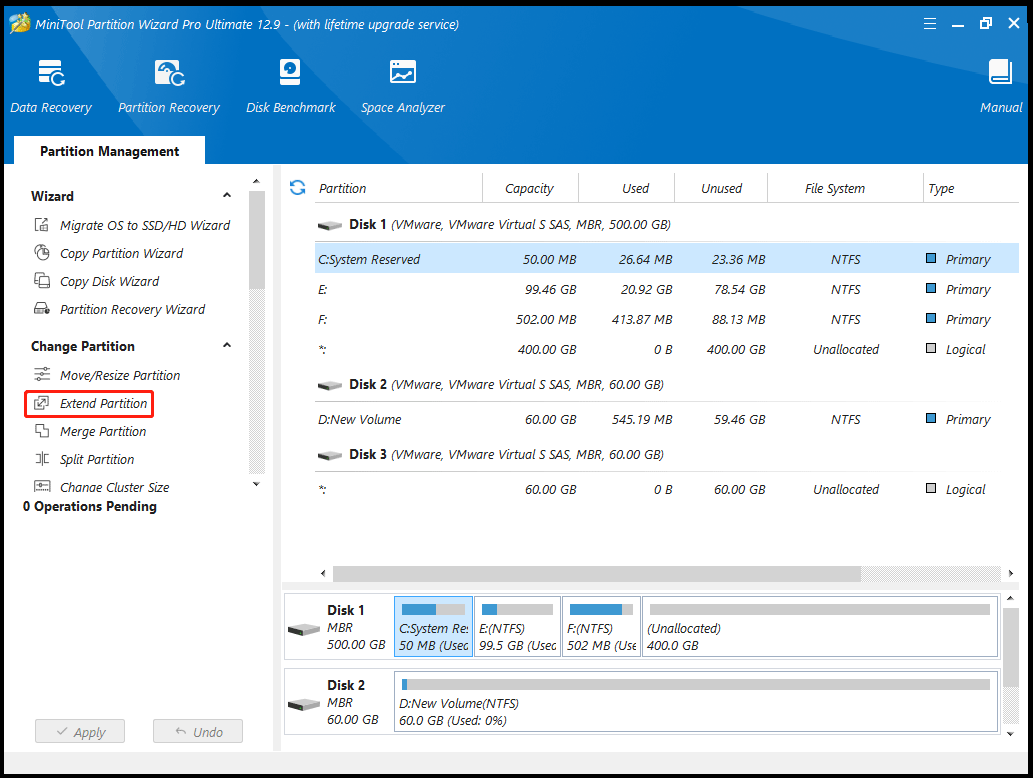Open the Partition Recovery tool
The image size is (1033, 778).
pos(168,85)
